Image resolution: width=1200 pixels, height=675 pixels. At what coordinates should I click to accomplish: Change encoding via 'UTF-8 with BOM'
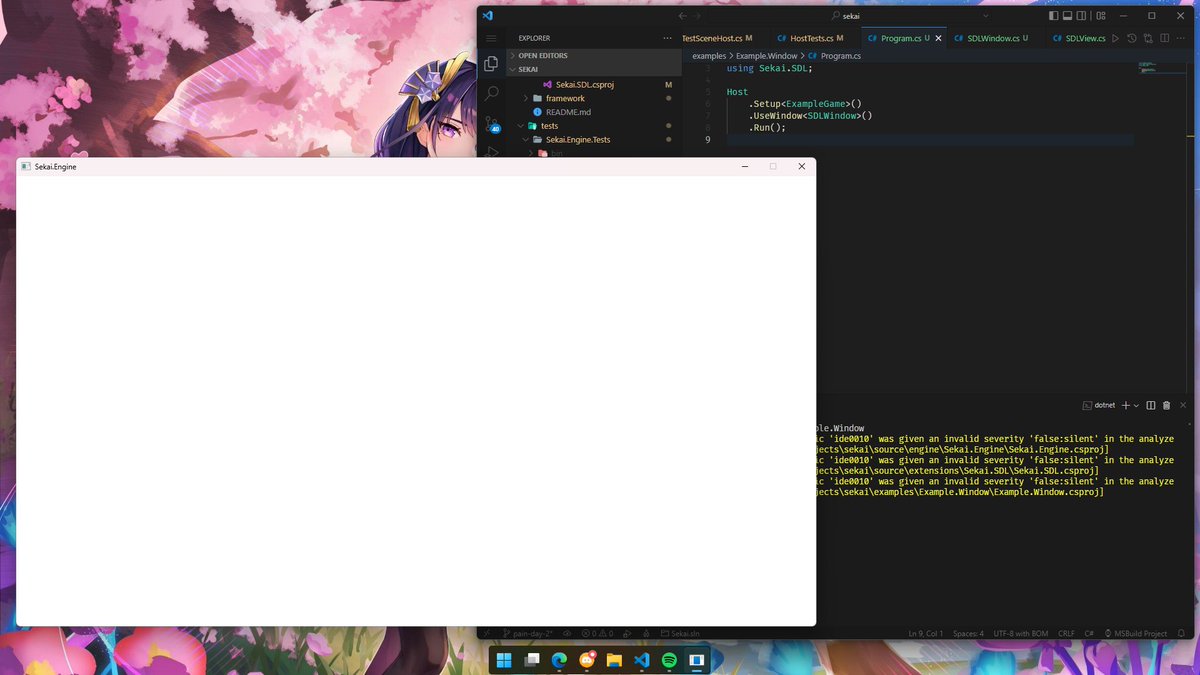[1021, 634]
